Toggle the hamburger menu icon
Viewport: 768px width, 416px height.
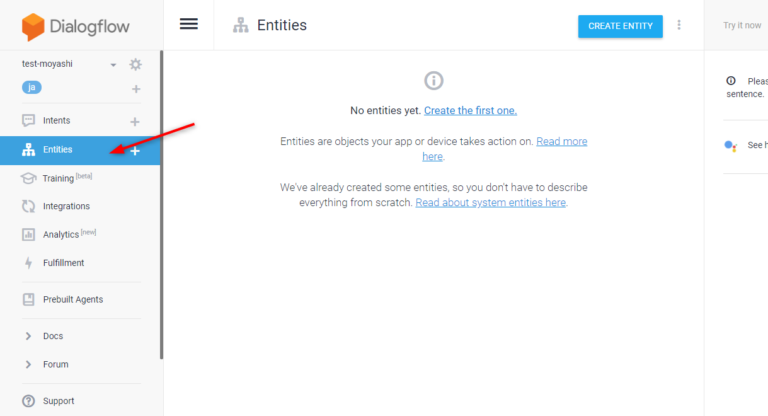188,25
